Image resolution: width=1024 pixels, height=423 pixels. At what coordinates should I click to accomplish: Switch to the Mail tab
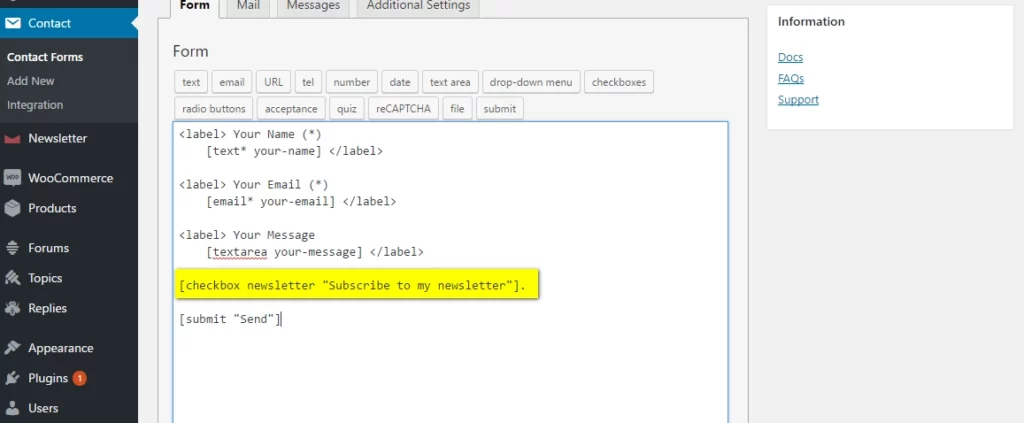tap(247, 6)
